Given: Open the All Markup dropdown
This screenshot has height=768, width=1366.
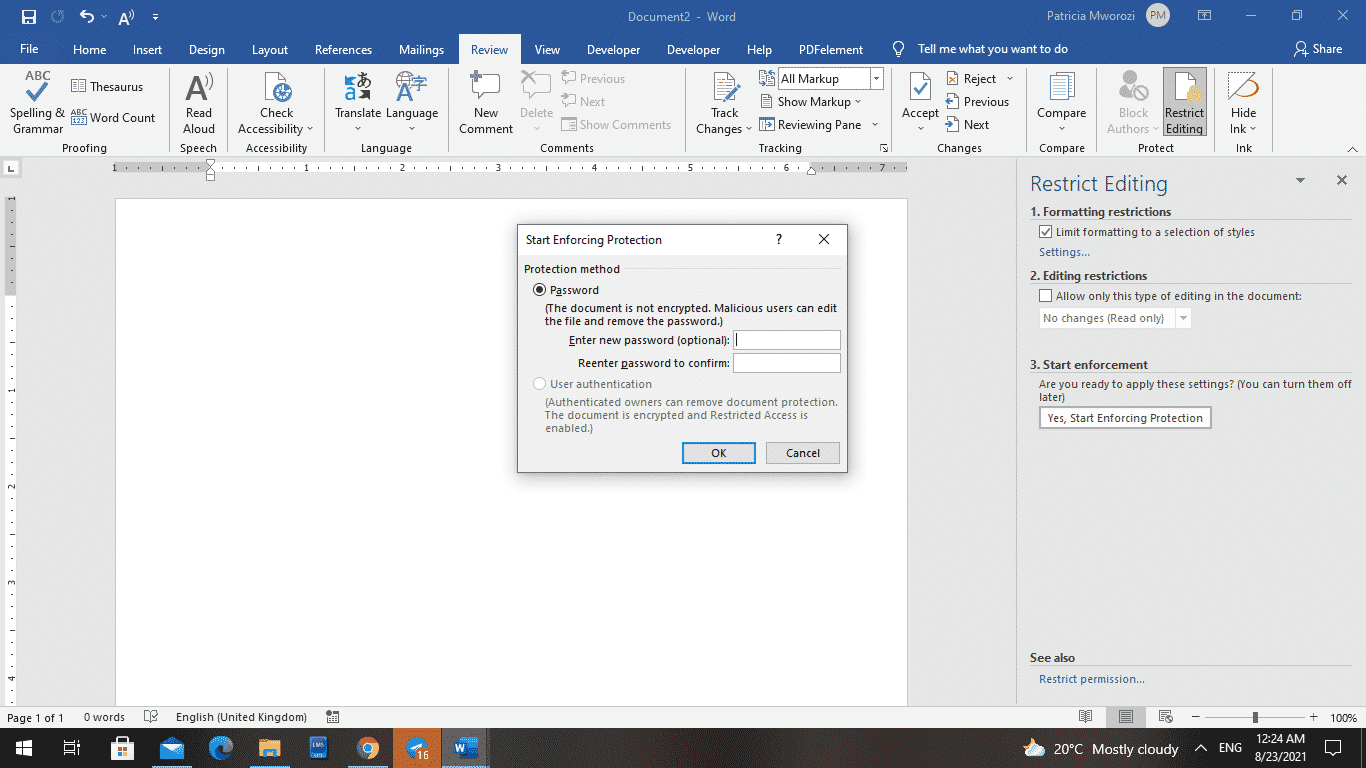Looking at the screenshot, I should [x=875, y=78].
